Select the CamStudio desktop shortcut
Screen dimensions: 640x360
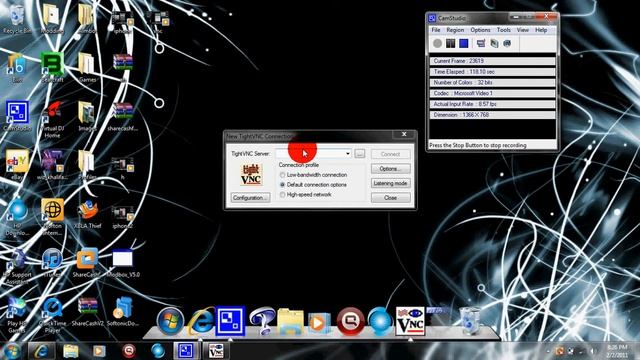17,116
